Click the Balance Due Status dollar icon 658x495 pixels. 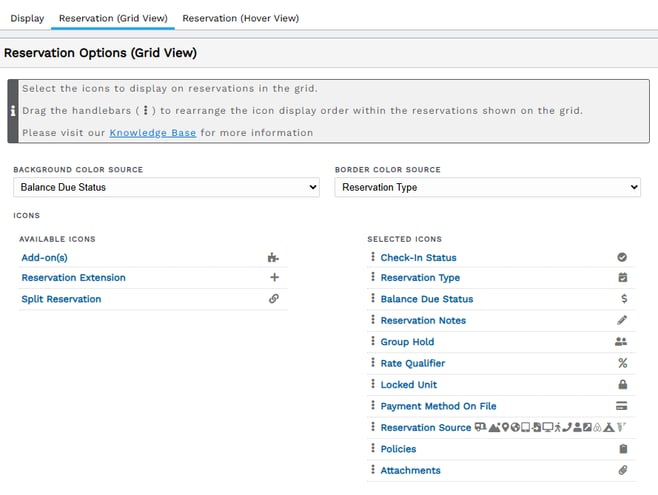[x=624, y=299]
